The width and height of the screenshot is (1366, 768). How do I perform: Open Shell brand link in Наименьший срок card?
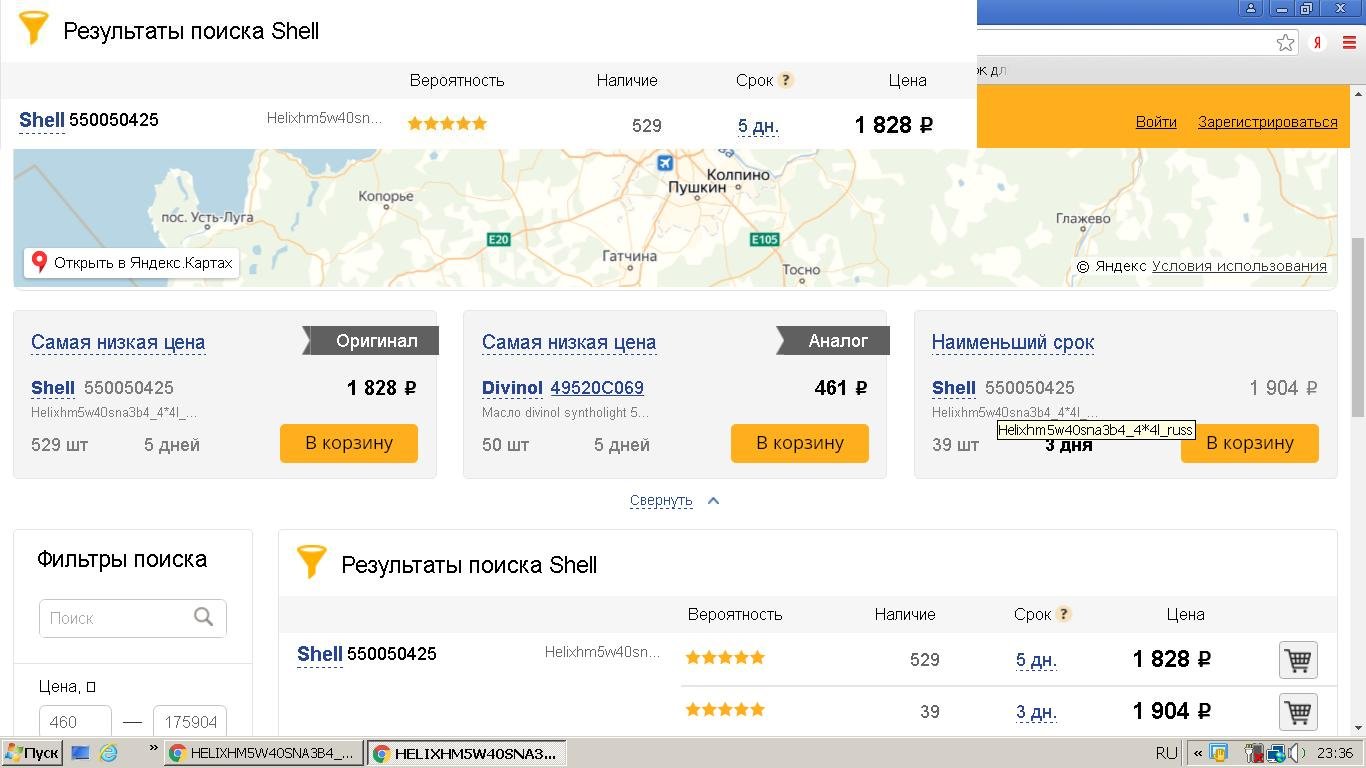(954, 388)
